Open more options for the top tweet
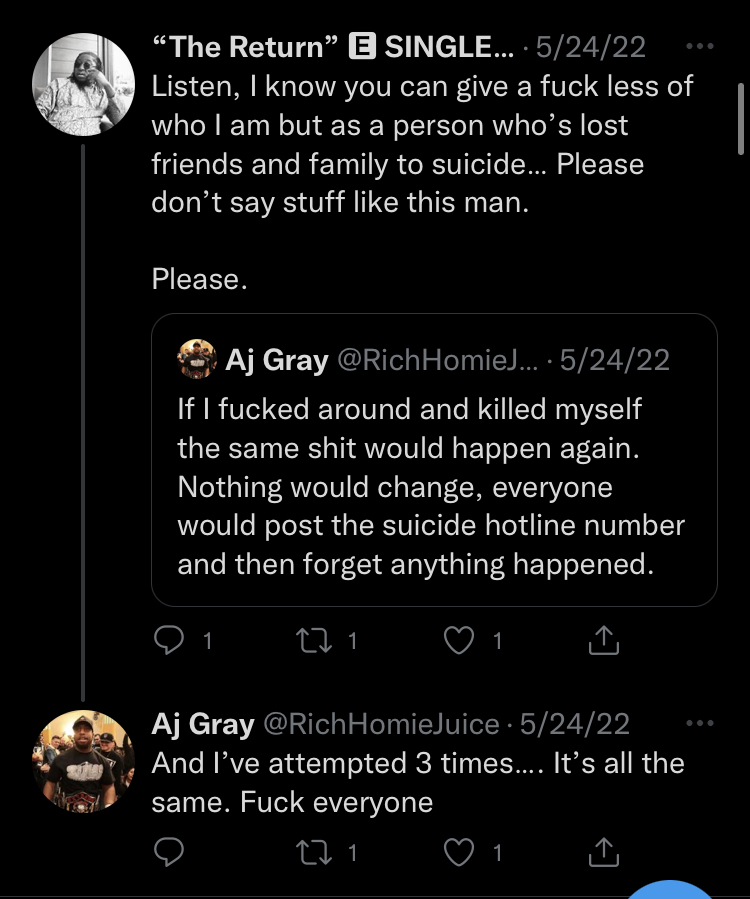Image resolution: width=750 pixels, height=899 pixels. (702, 46)
